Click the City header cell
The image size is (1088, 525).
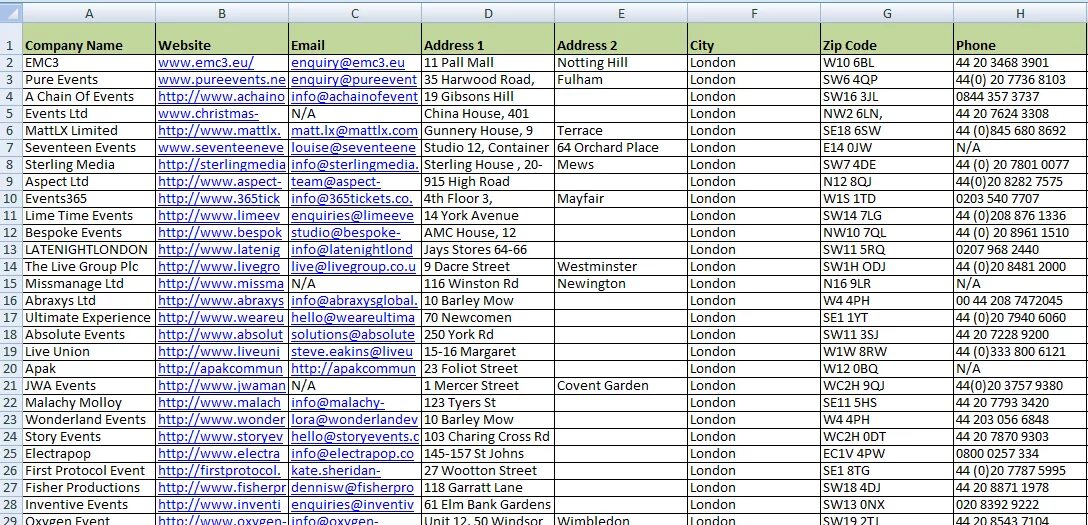tap(754, 39)
